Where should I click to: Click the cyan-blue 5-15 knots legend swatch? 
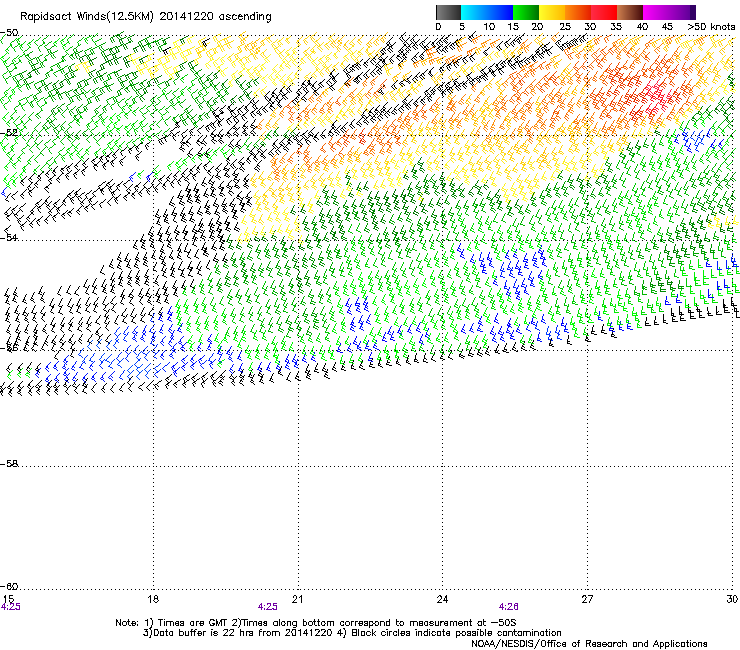[x=487, y=12]
